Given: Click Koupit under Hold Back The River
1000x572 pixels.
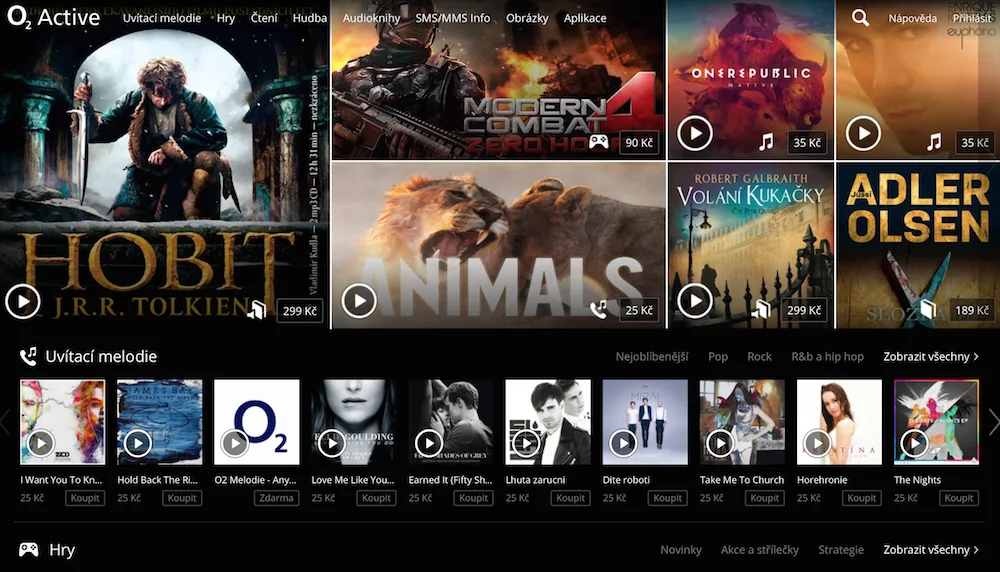Looking at the screenshot, I should [182, 498].
